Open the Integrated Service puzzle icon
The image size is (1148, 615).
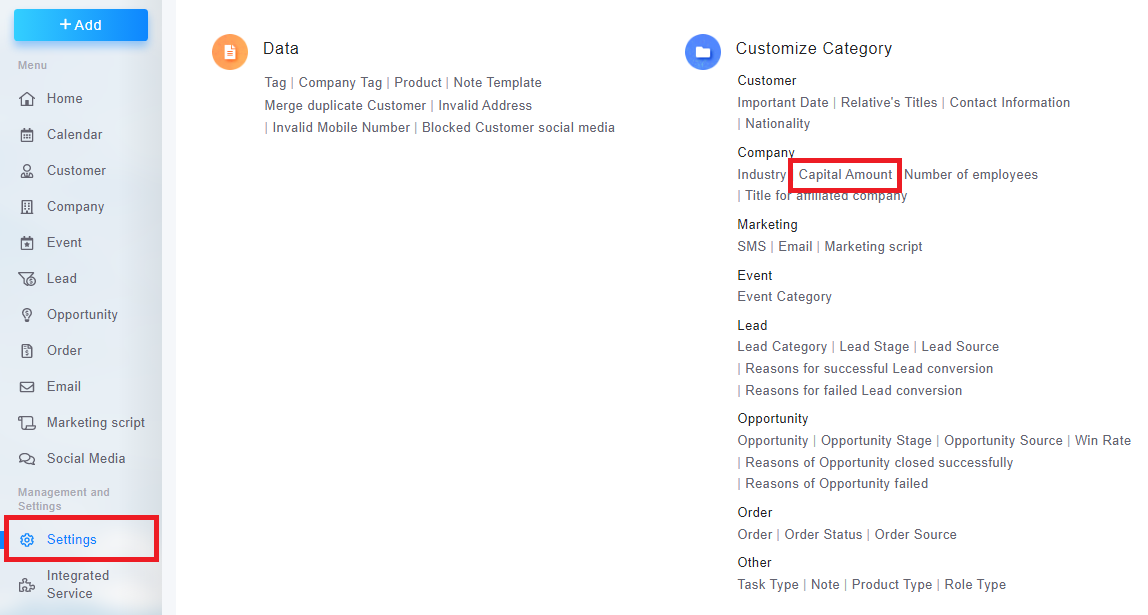point(27,585)
